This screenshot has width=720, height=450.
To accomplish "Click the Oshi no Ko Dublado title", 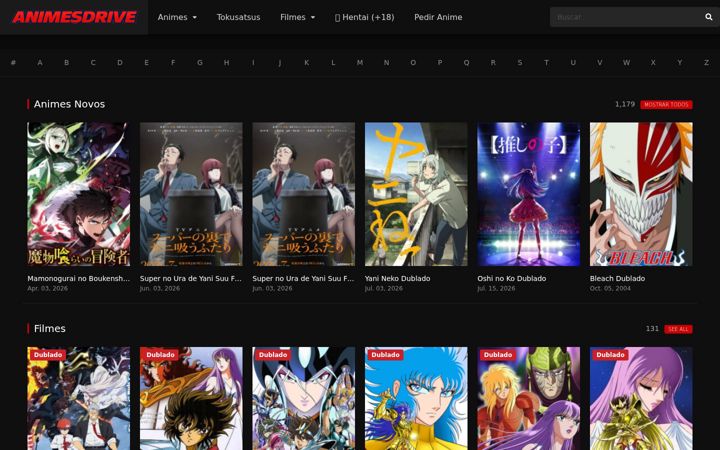I will click(x=512, y=278).
